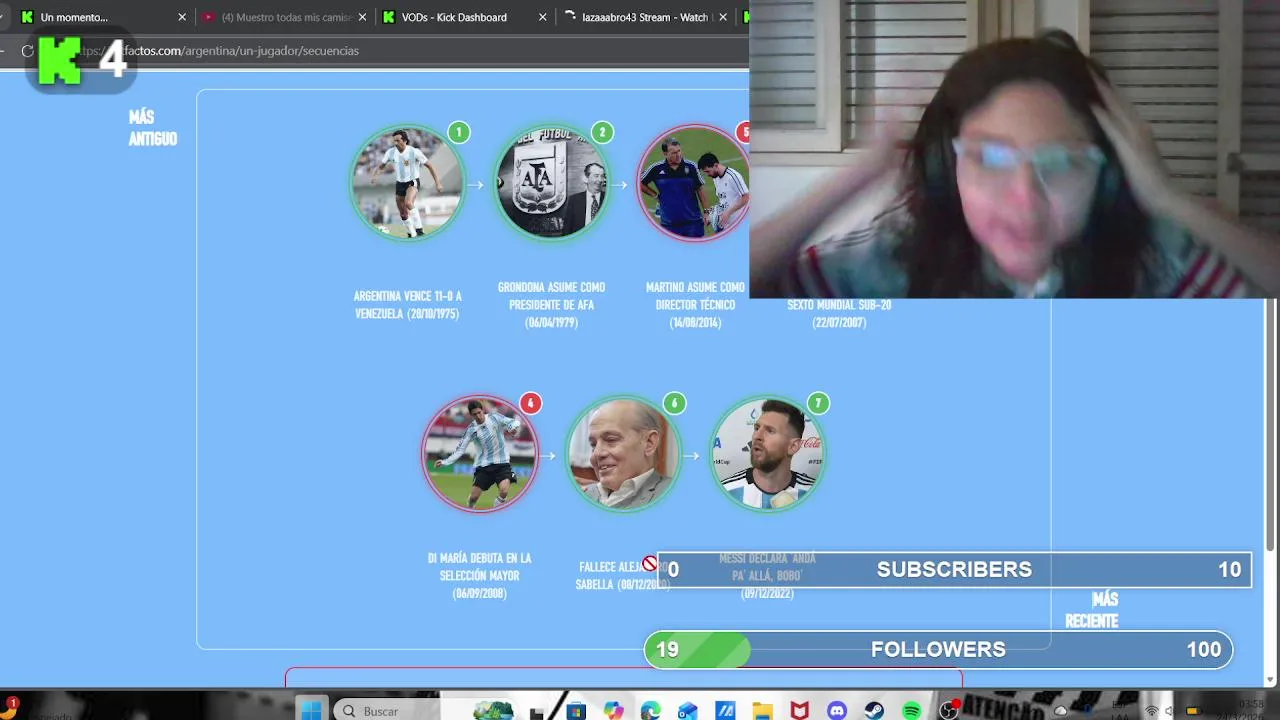Open Outlook from the taskbar
Viewport: 1280px width, 720px height.
pyautogui.click(x=688, y=711)
